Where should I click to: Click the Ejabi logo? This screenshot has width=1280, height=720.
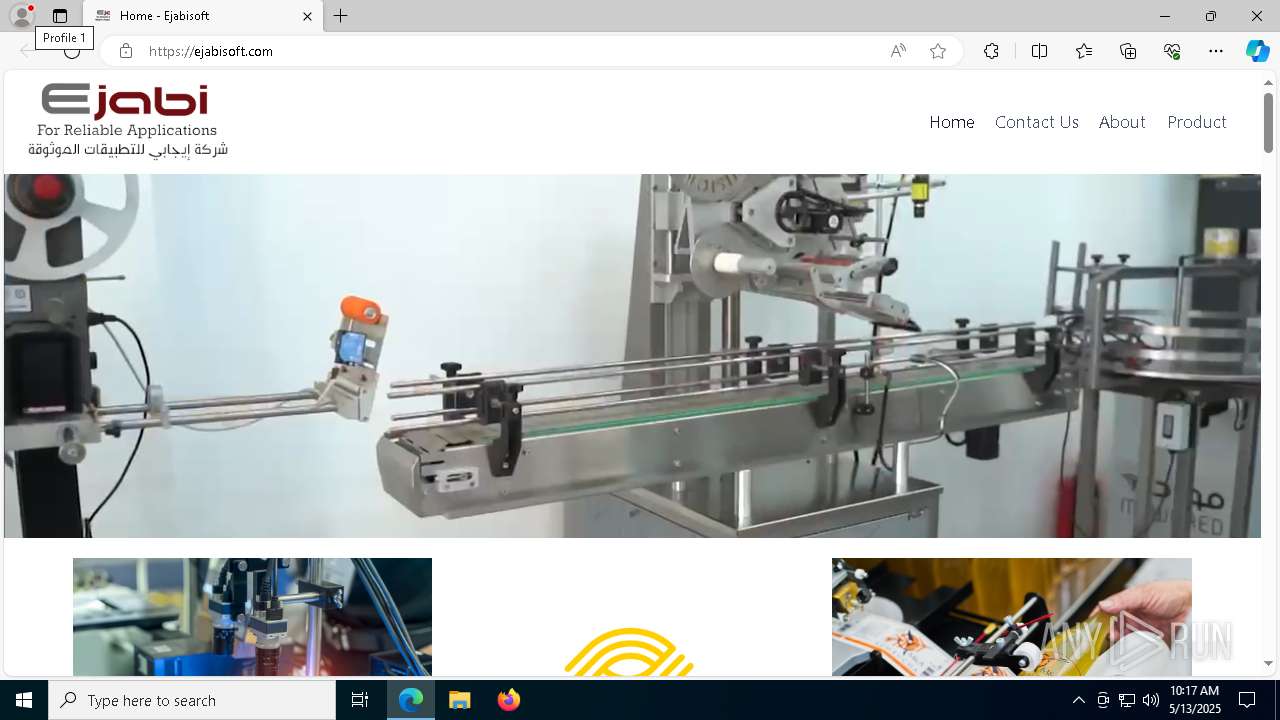click(x=128, y=121)
